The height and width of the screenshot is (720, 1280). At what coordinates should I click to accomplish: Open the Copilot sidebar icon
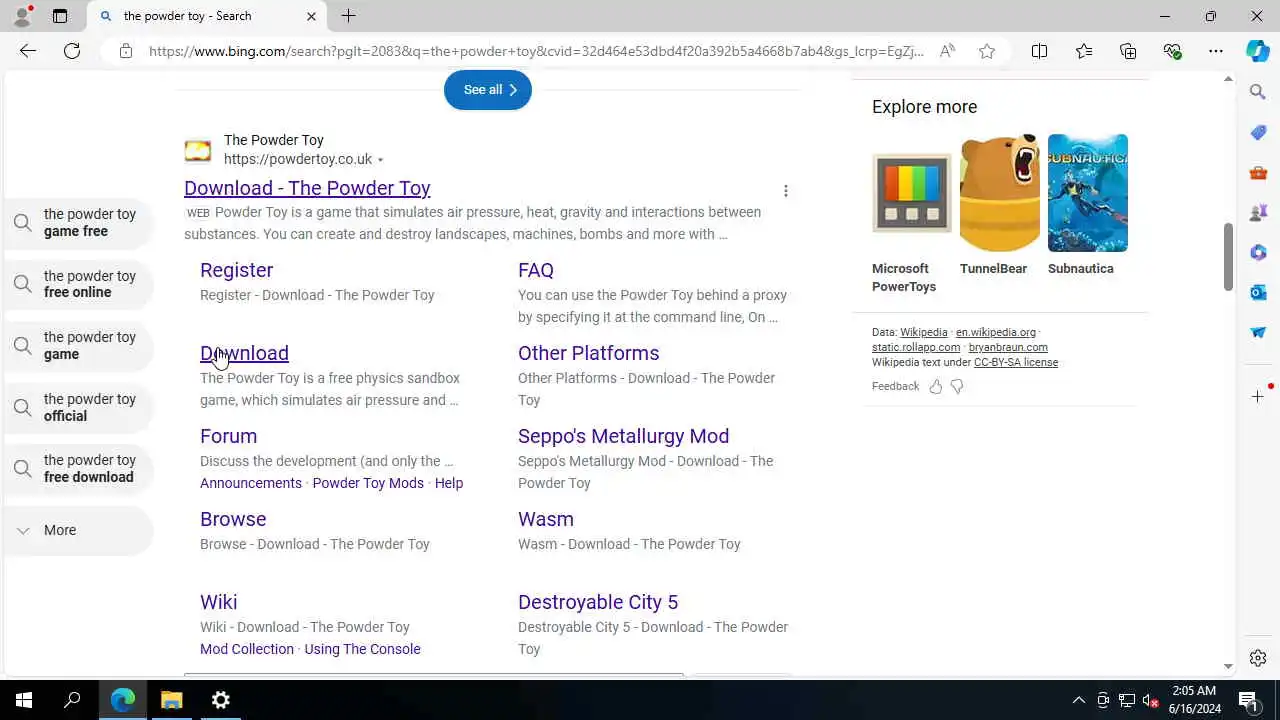pyautogui.click(x=1258, y=51)
